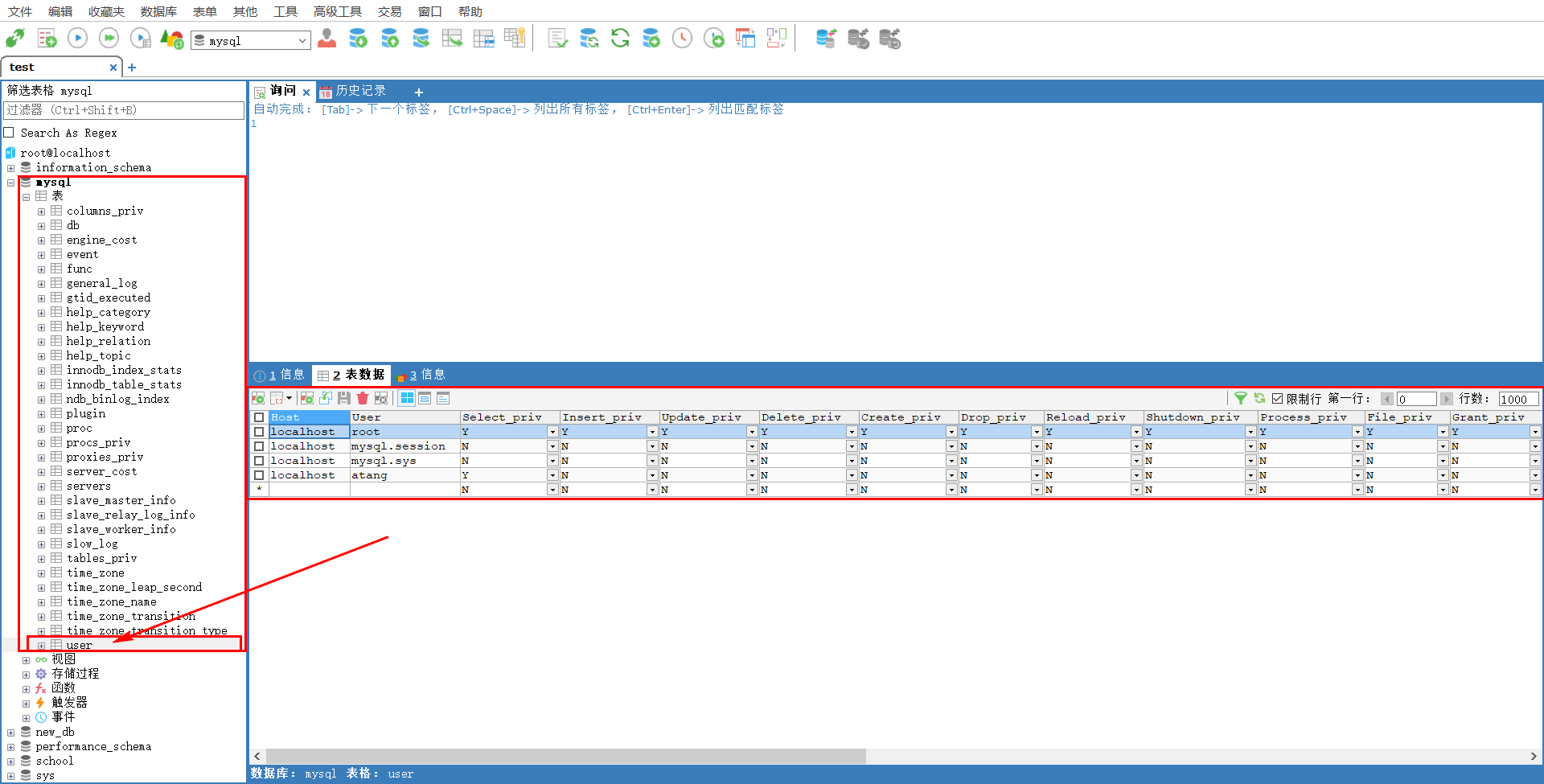Open the 文件 menu

[20, 11]
